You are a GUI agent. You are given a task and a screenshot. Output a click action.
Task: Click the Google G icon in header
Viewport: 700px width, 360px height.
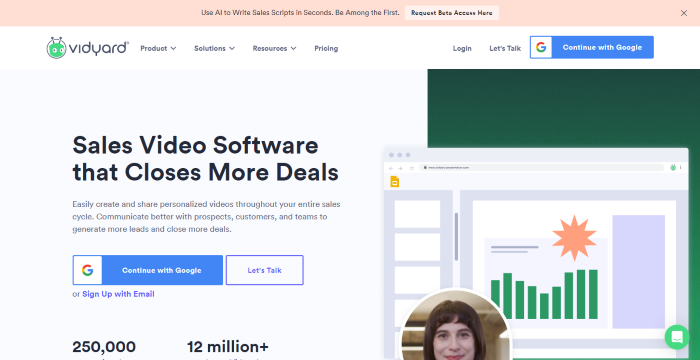tap(541, 47)
